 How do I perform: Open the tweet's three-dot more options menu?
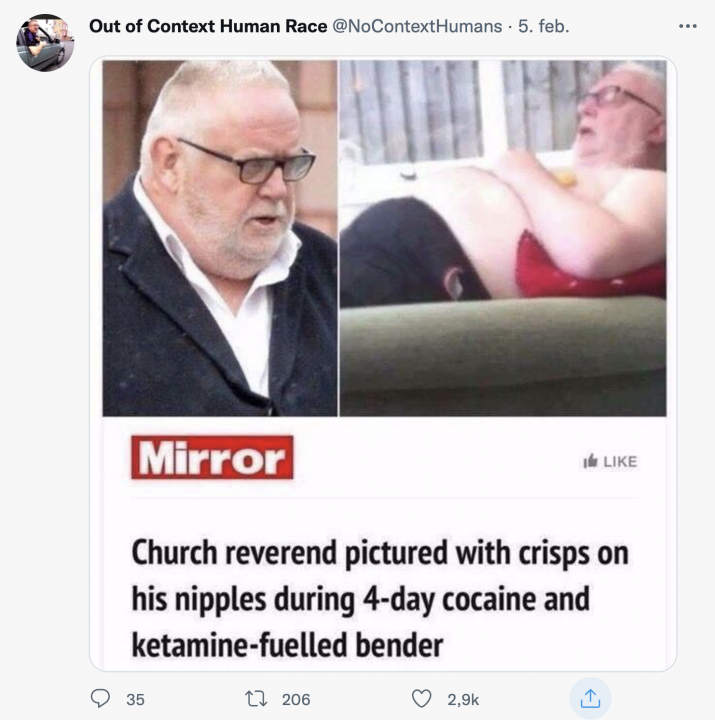click(686, 25)
